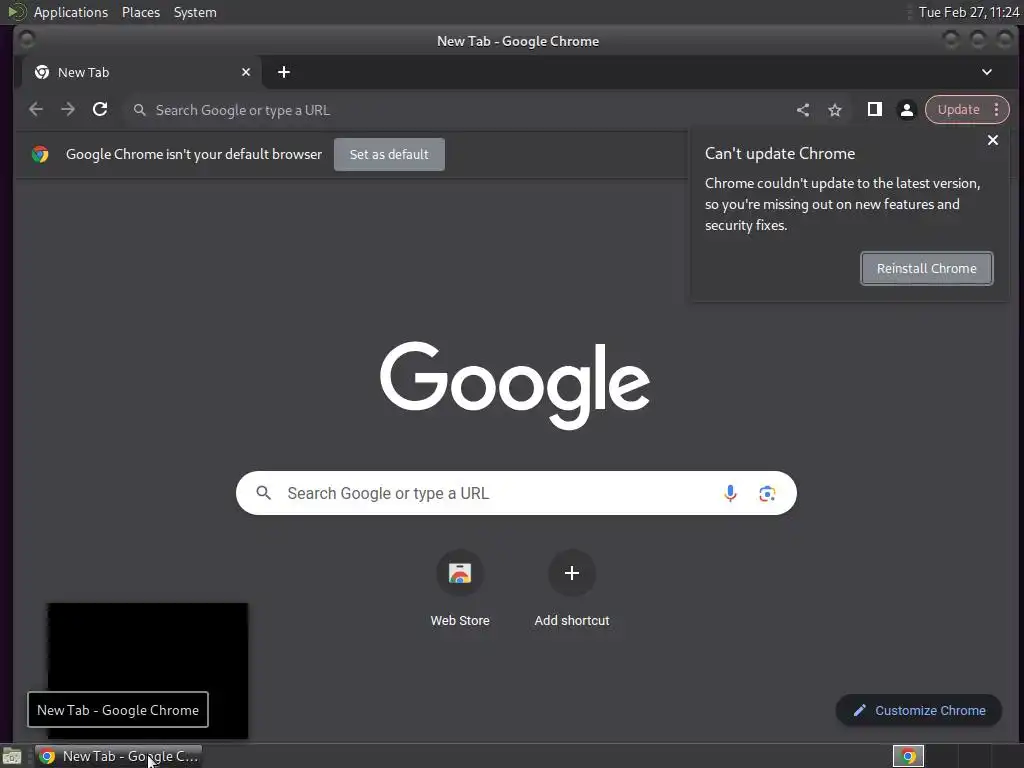Dismiss the Can't update Chrome popup
The image size is (1024, 768).
(993, 140)
